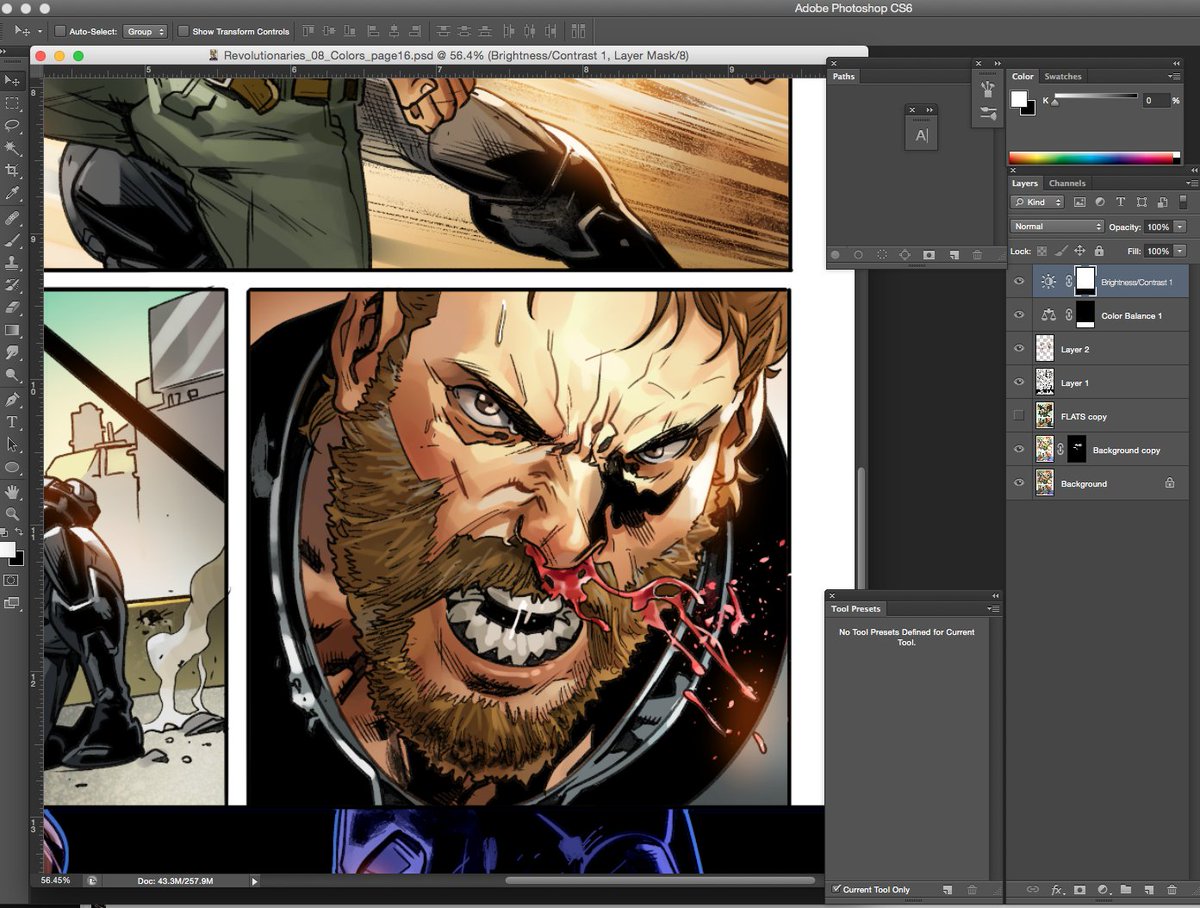
Task: Open the Fill slider dropdown arrow
Action: pyautogui.click(x=1180, y=251)
